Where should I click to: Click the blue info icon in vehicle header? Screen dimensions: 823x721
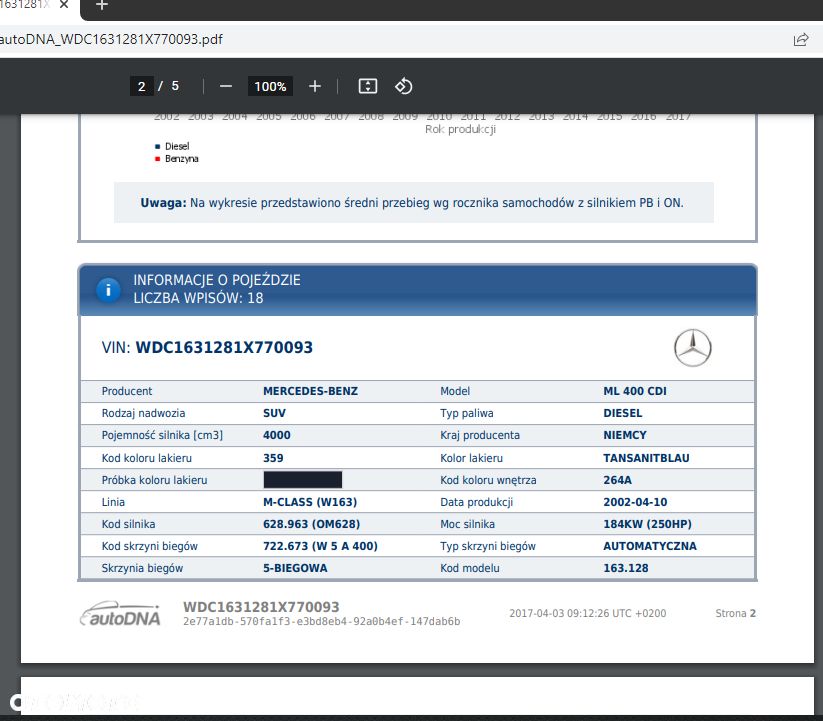[108, 290]
